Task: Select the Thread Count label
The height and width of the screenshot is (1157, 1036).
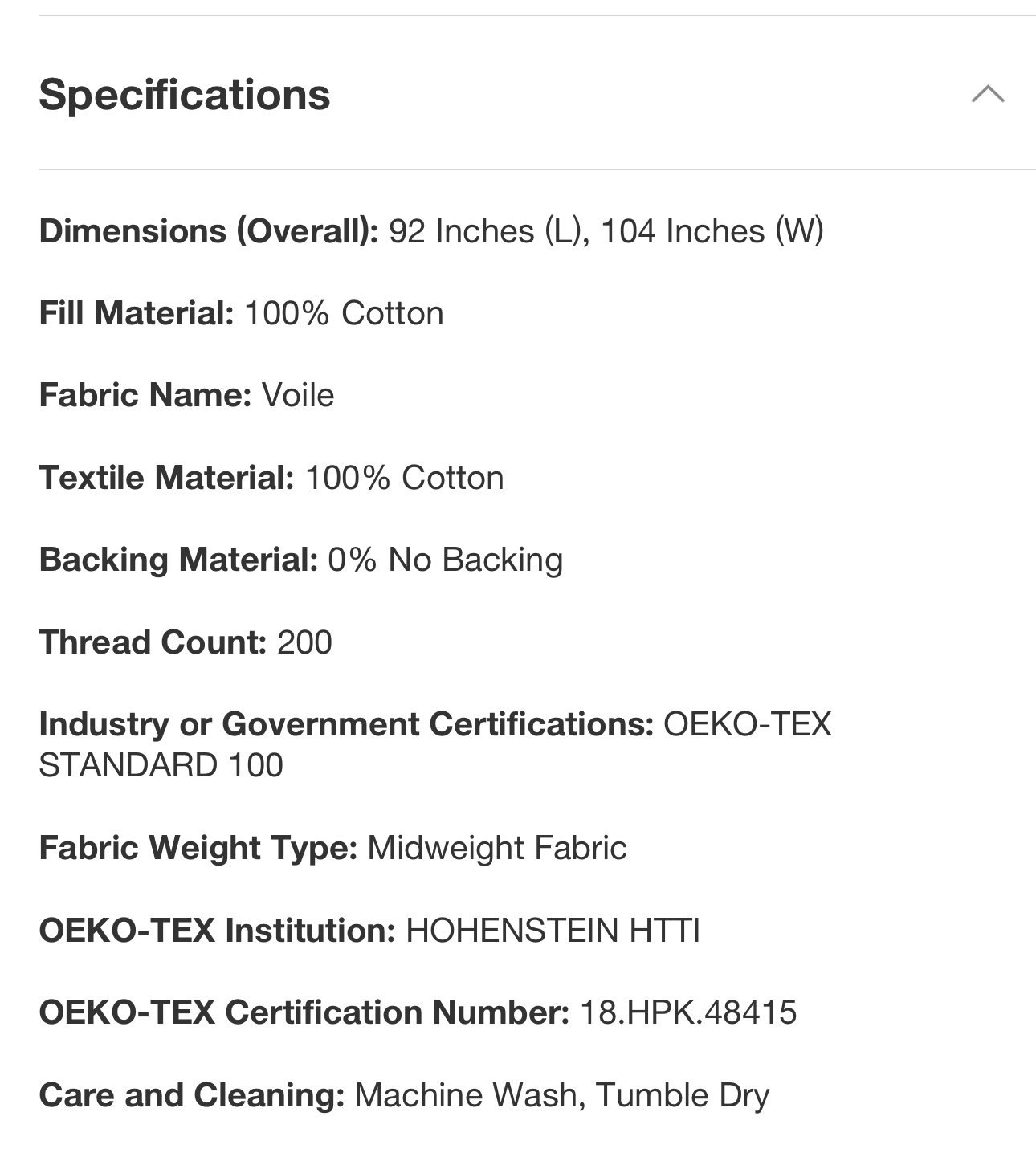Action: coord(153,642)
